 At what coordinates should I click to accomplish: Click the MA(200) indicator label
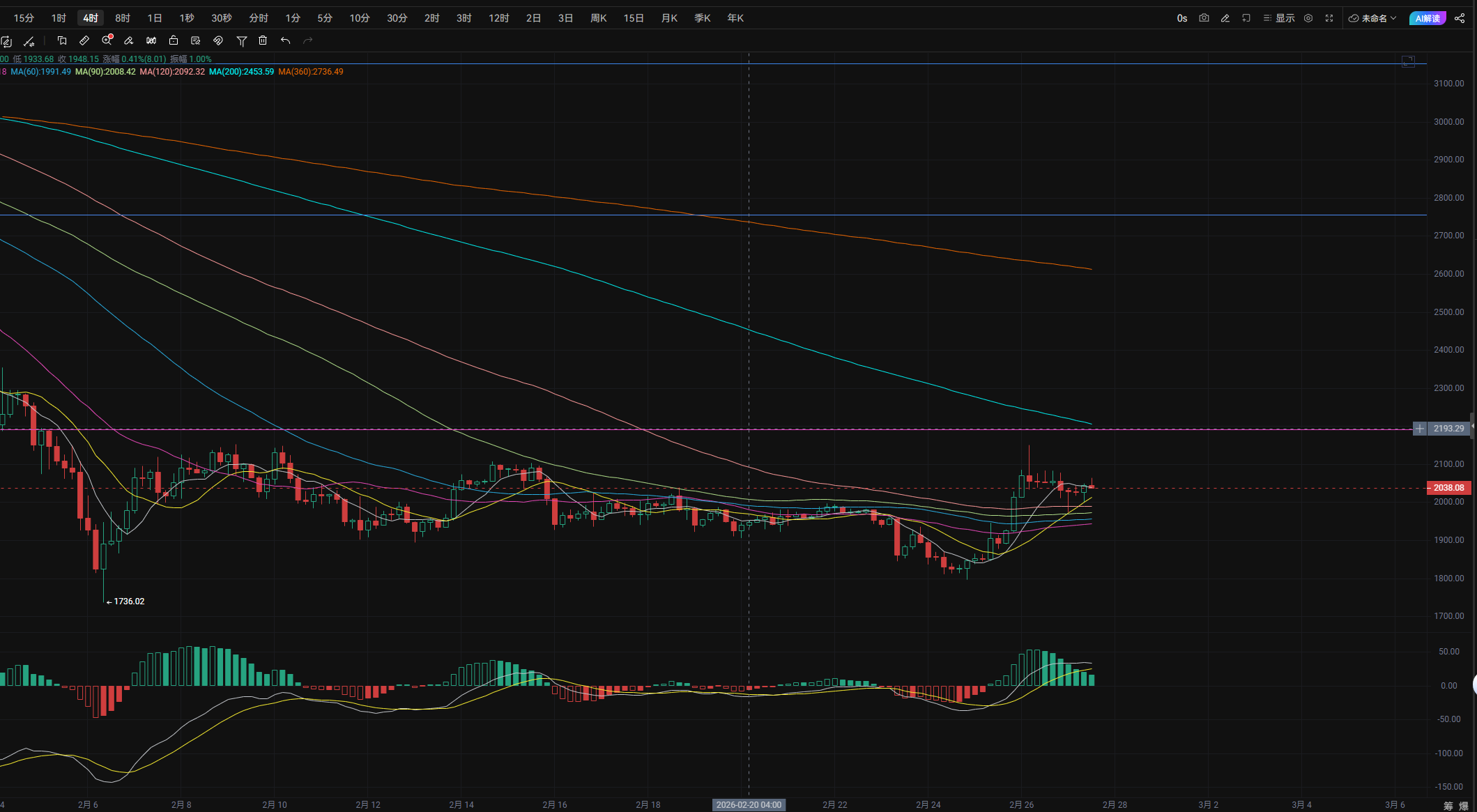click(x=241, y=72)
